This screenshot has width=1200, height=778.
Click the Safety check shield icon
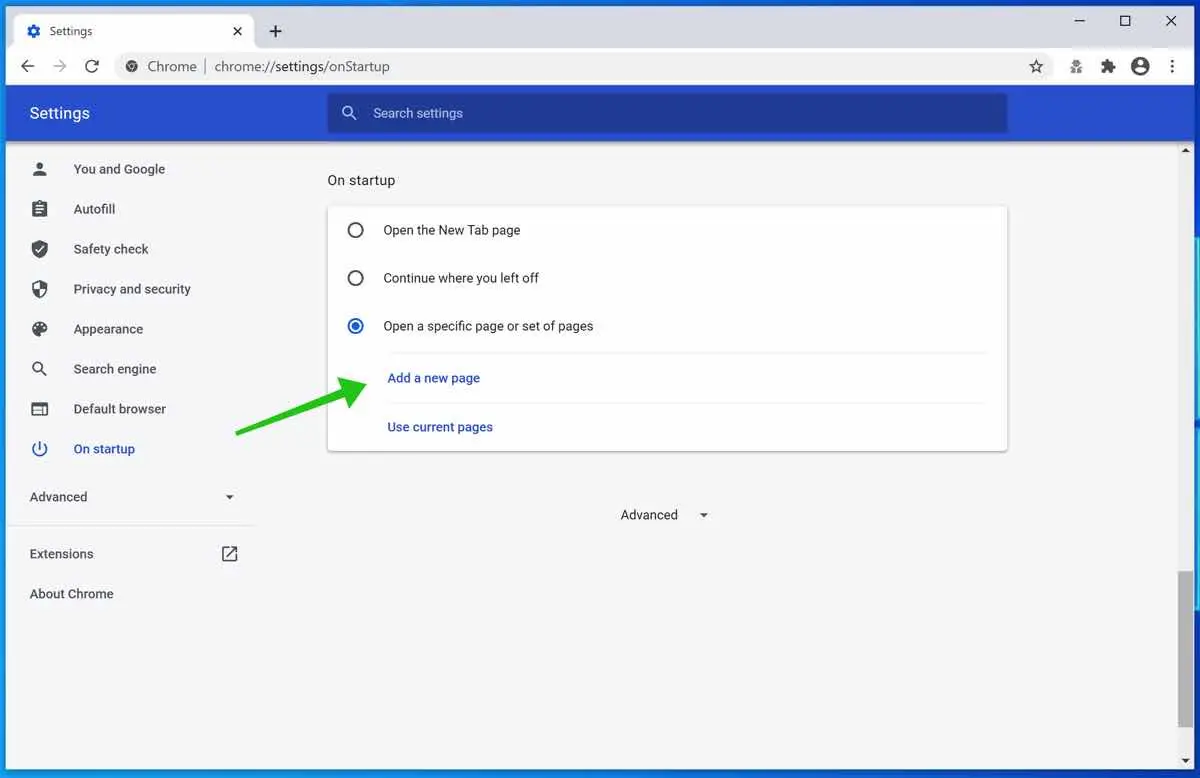pyautogui.click(x=40, y=249)
